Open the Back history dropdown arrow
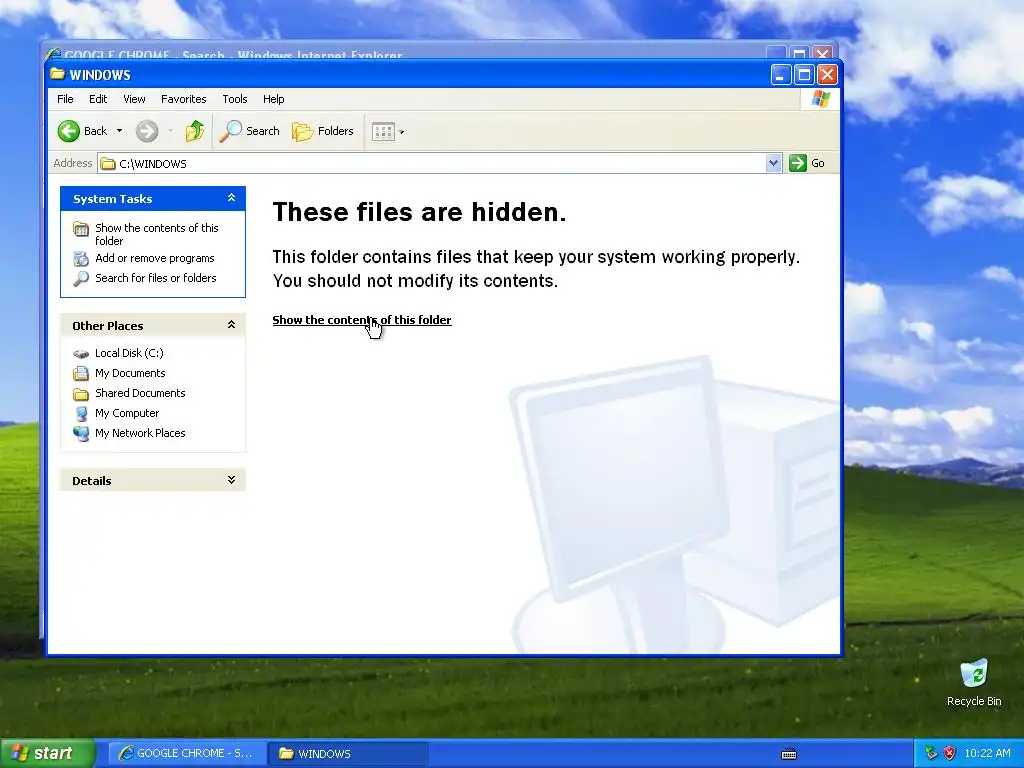Screen dimensions: 1024x768 [120, 131]
